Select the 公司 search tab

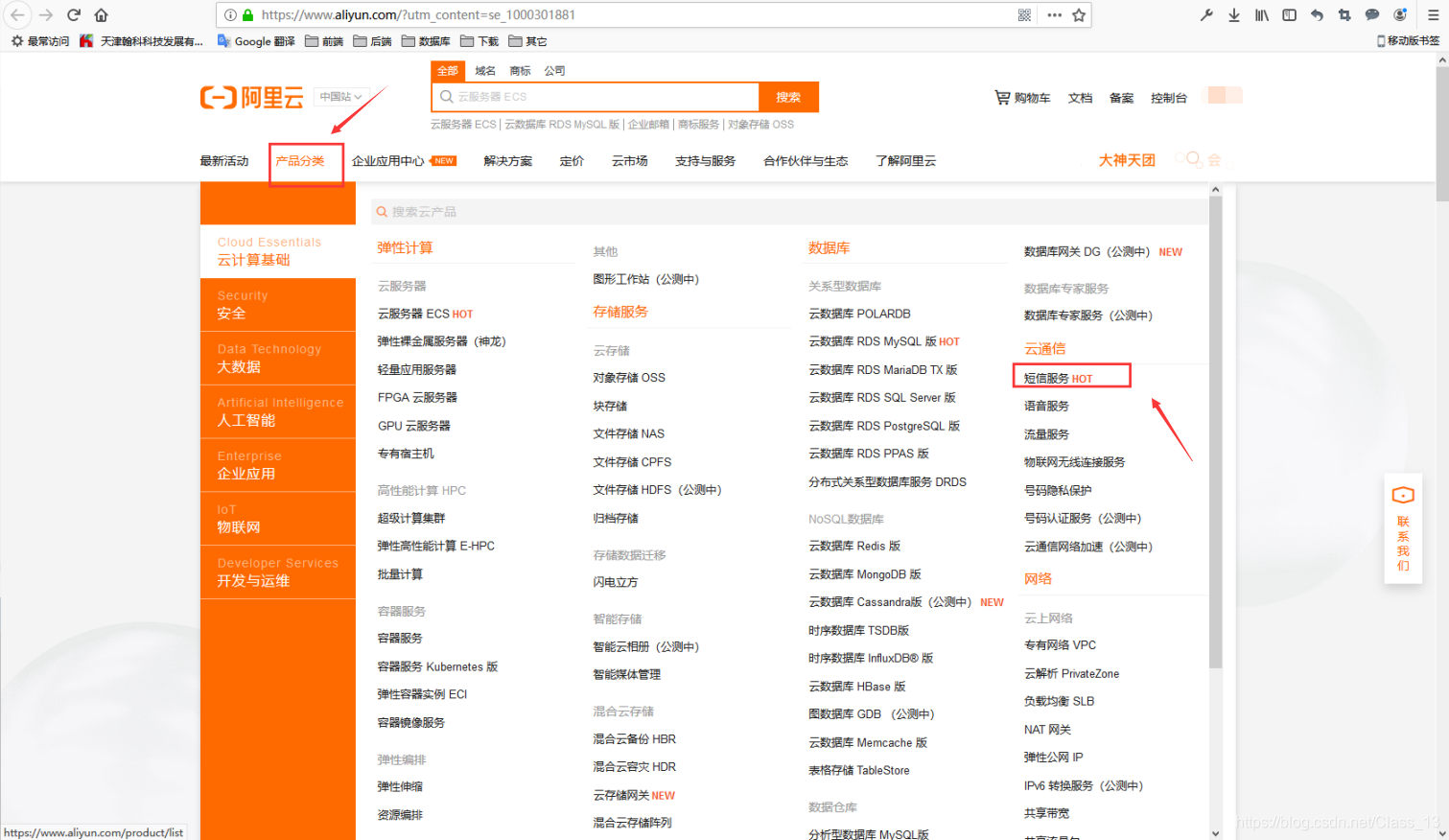tap(554, 71)
